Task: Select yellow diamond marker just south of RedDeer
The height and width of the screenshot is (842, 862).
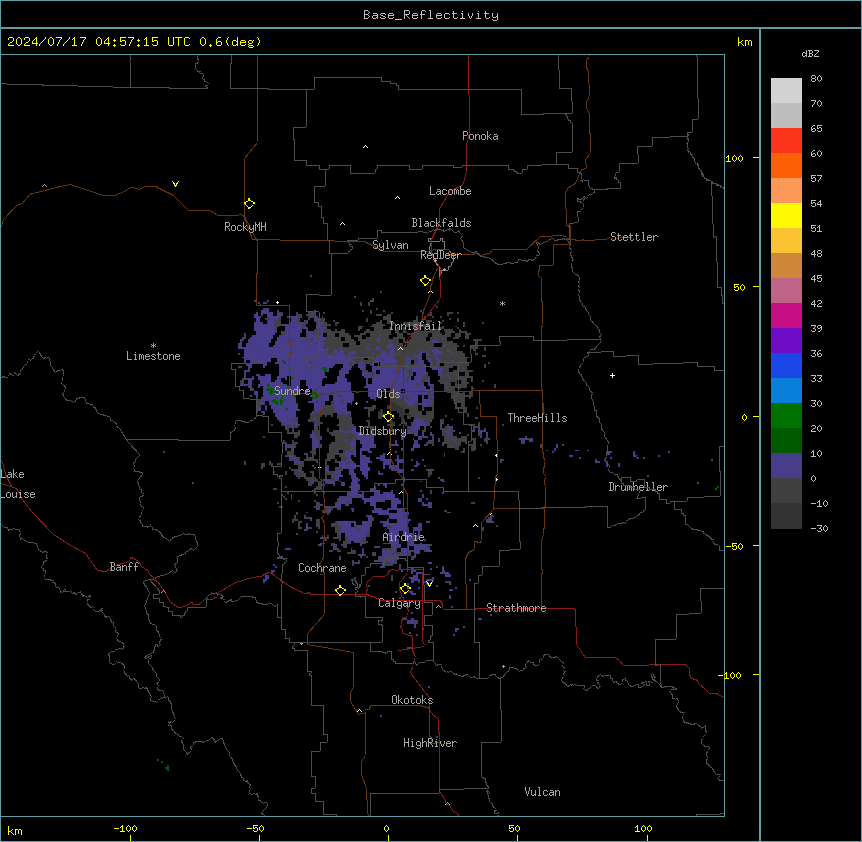Action: [x=425, y=281]
